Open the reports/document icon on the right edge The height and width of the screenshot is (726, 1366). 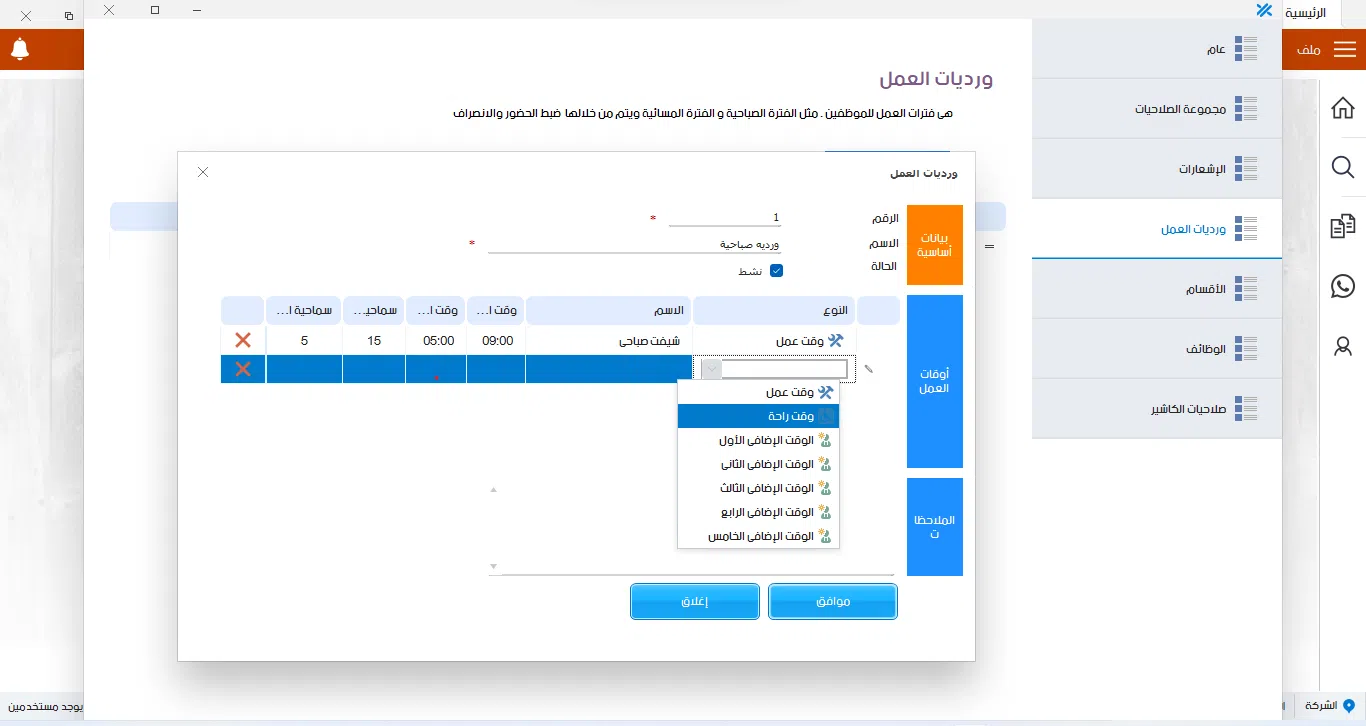(x=1343, y=227)
